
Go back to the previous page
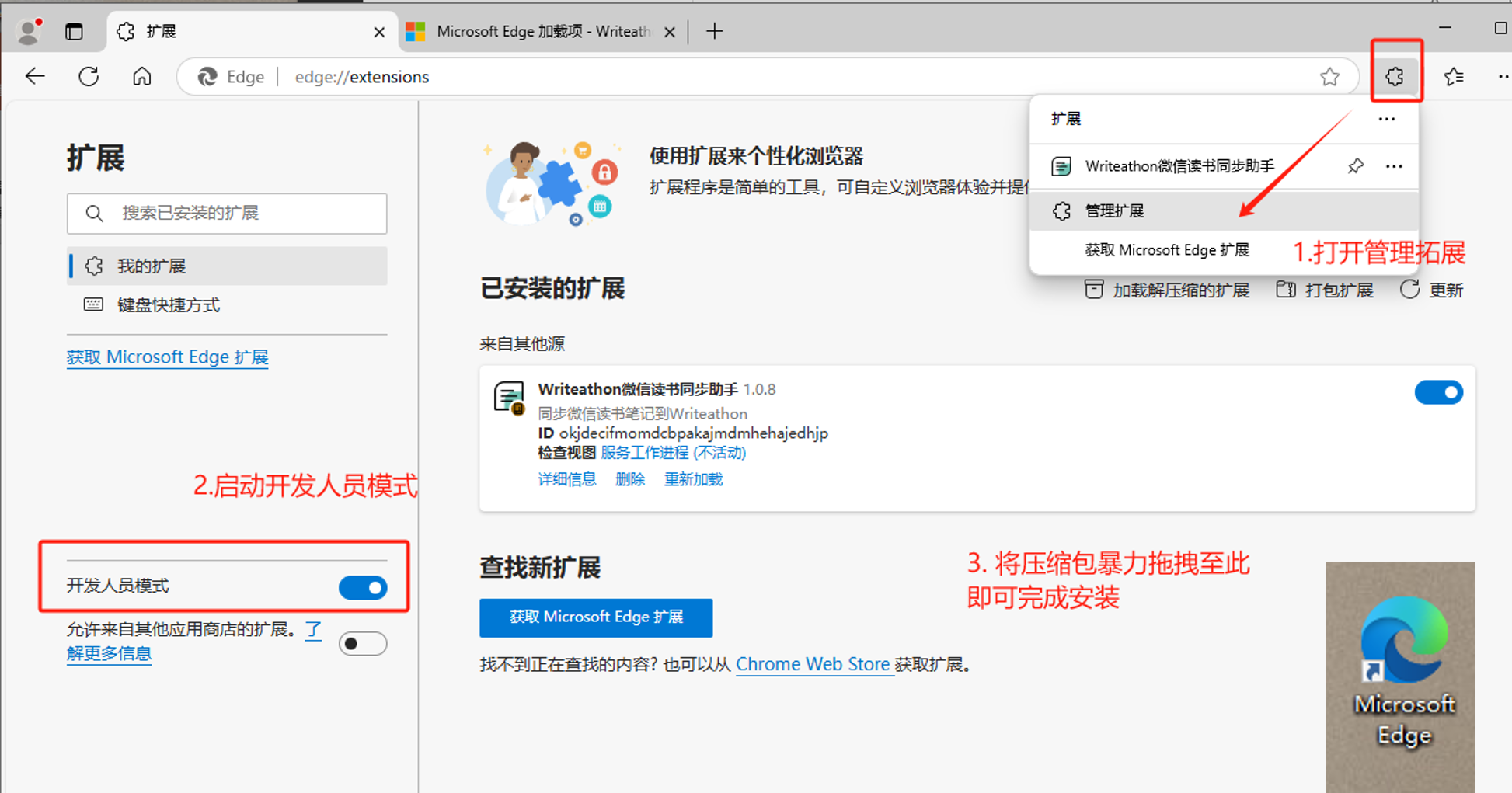click(x=35, y=76)
